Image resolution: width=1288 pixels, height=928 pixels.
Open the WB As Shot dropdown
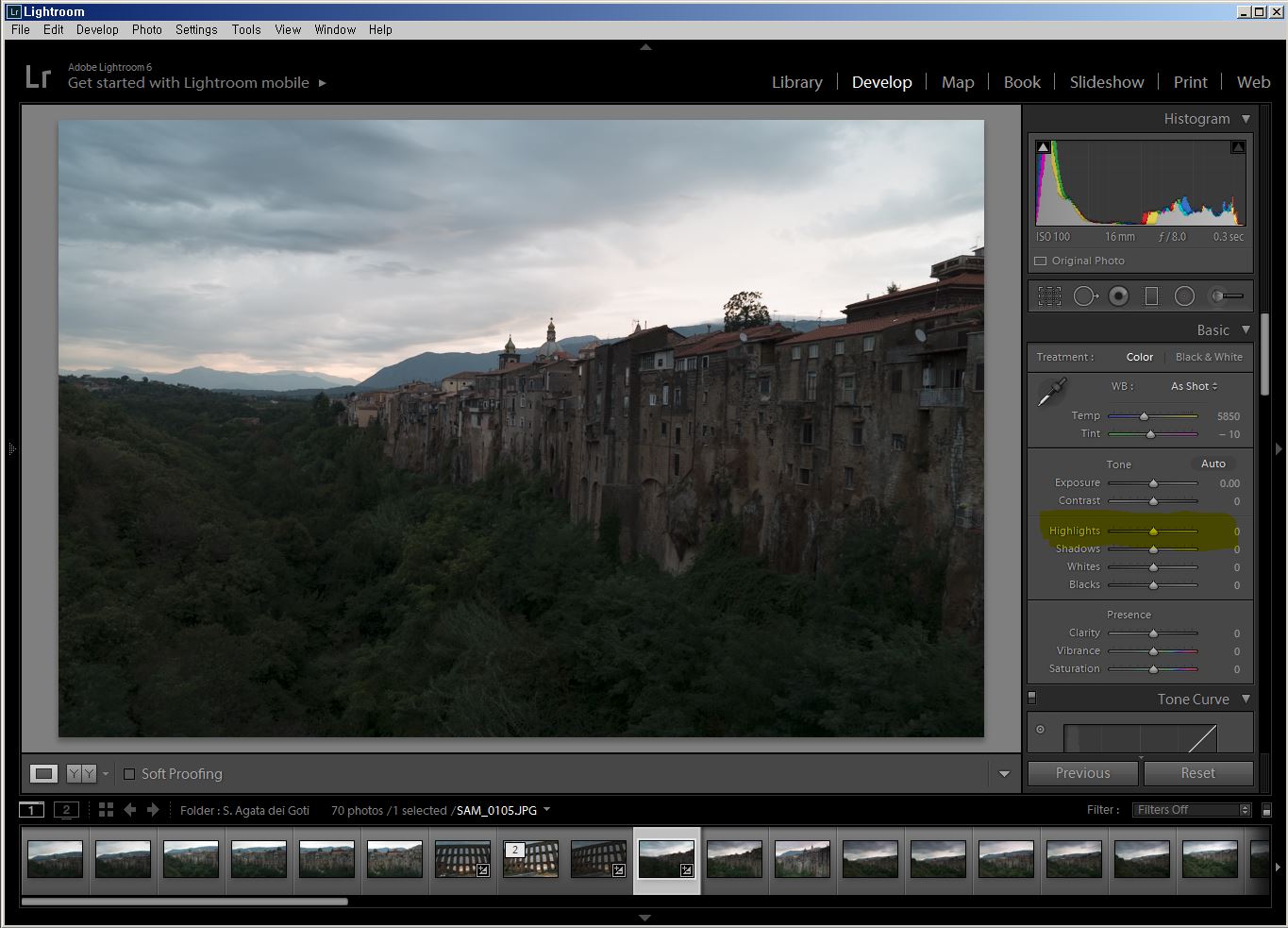(x=1194, y=386)
